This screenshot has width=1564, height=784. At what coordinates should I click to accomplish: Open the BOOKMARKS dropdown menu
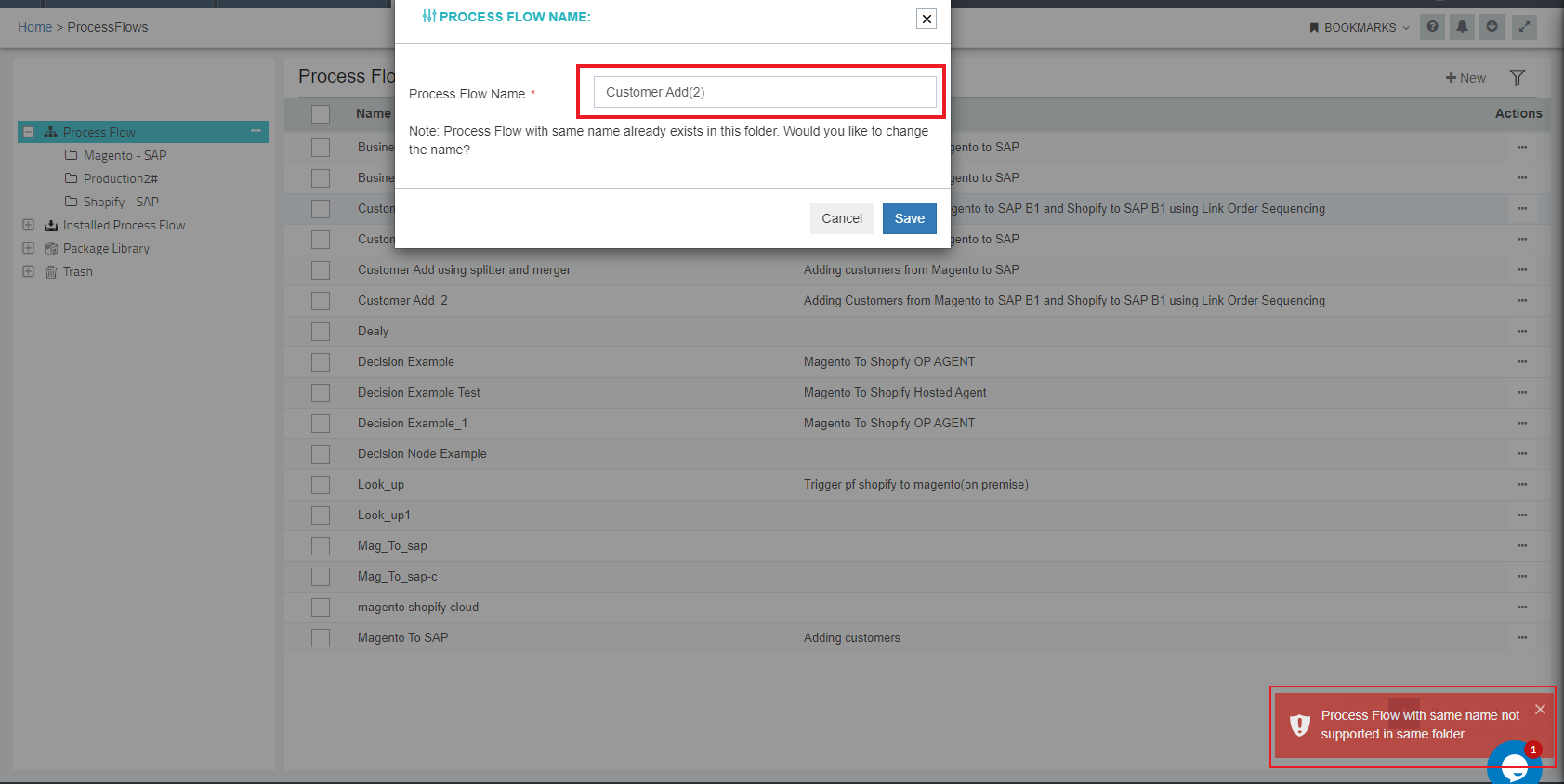tap(1360, 28)
